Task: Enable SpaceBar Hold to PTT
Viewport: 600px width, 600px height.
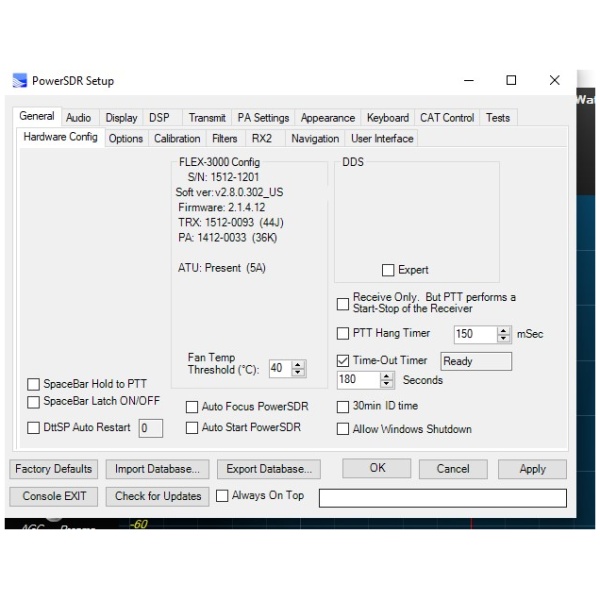Action: 33,384
